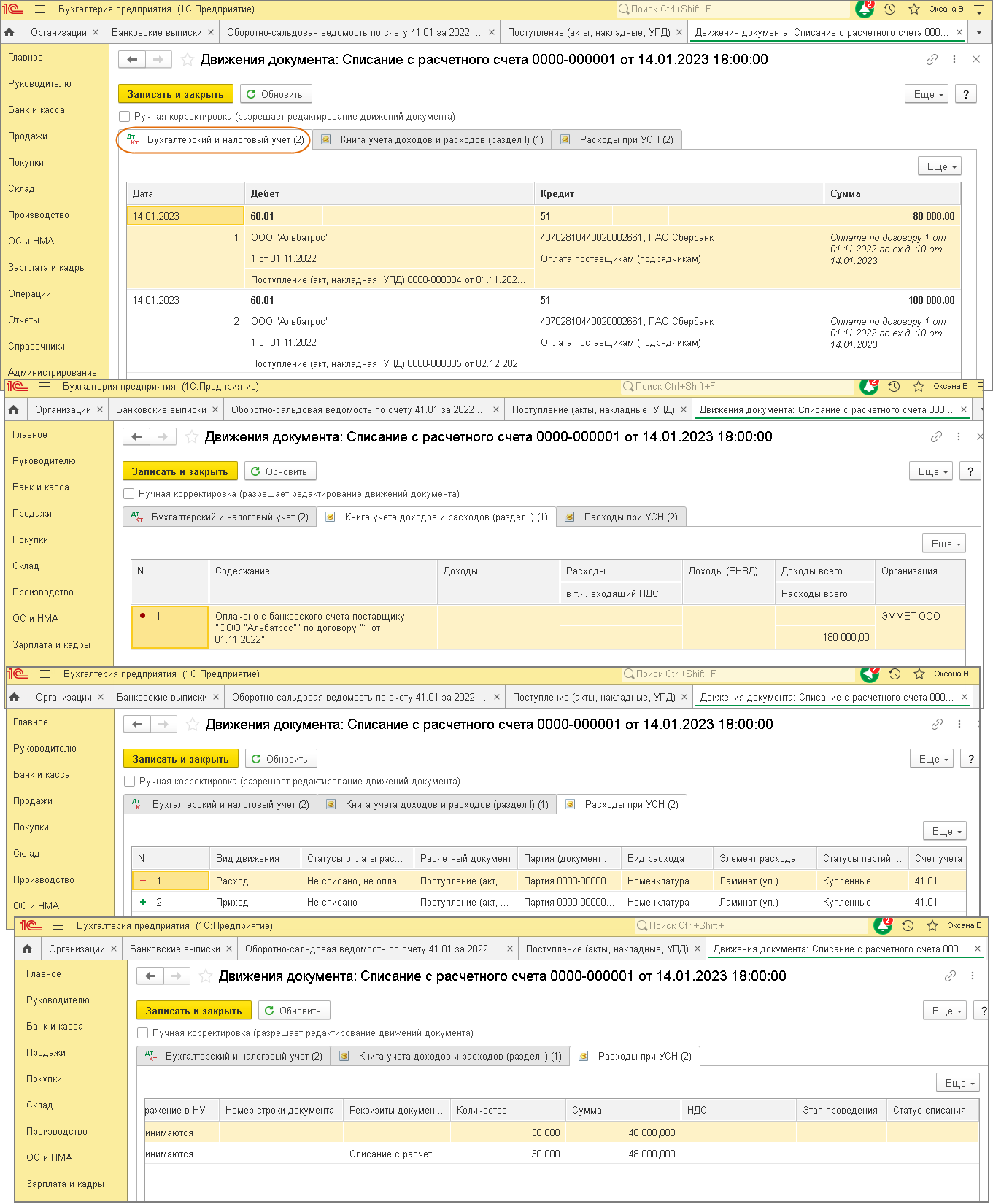Open notifications bell in Дебет/Кредит window
The height and width of the screenshot is (1204, 993).
pos(865,9)
